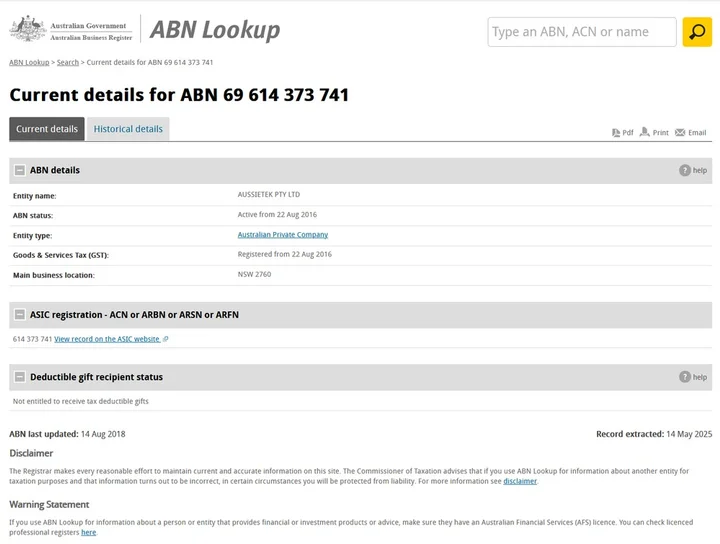Select the Current details tab

[x=47, y=129]
